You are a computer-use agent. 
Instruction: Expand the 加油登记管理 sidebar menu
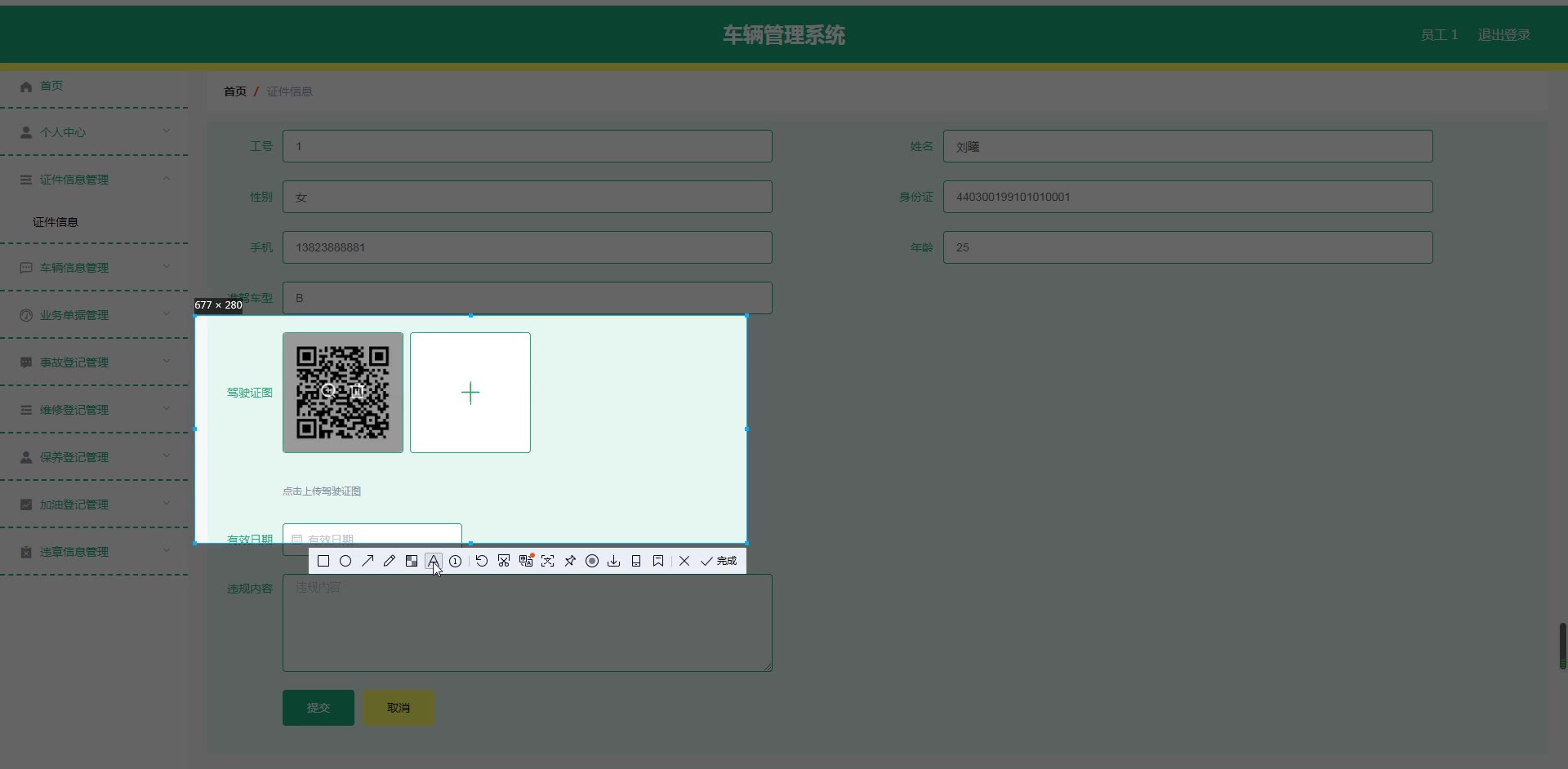point(94,505)
